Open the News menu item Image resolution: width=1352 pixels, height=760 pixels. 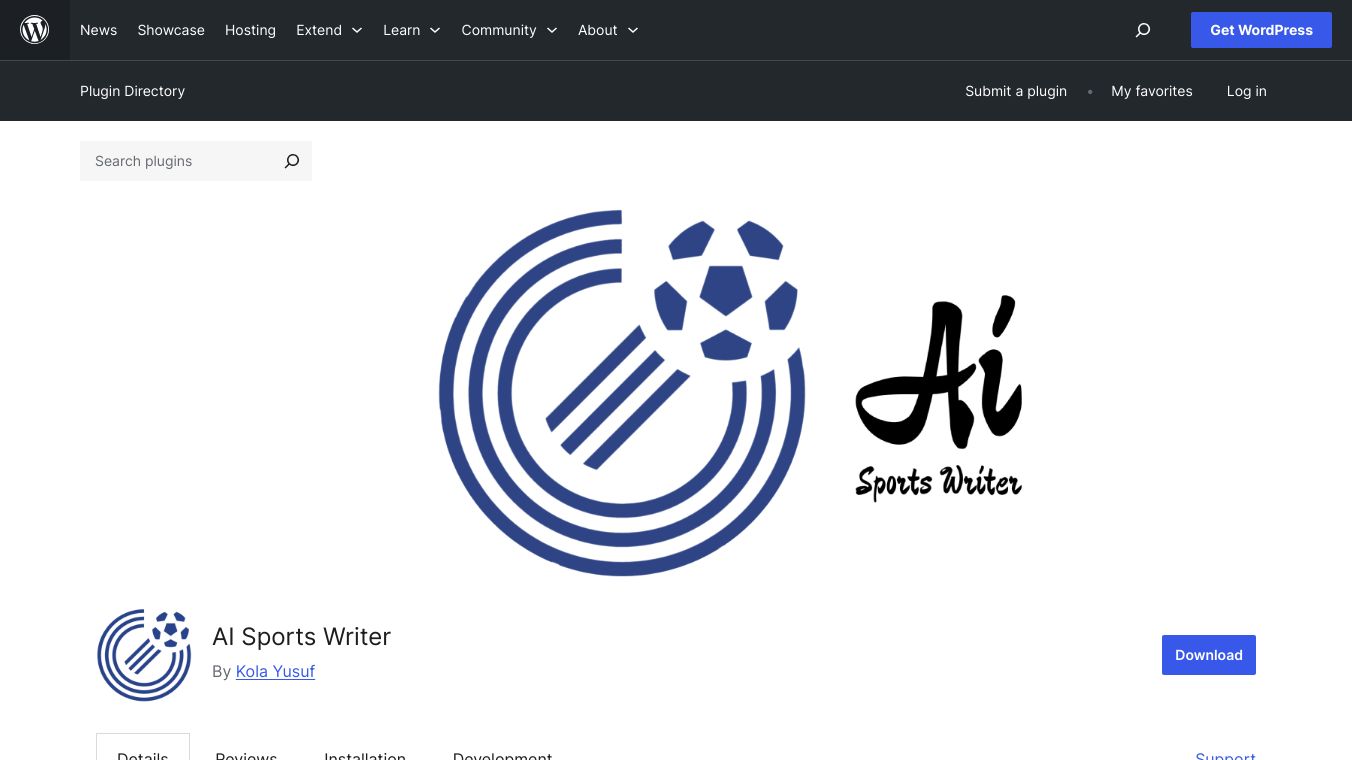pyautogui.click(x=98, y=30)
